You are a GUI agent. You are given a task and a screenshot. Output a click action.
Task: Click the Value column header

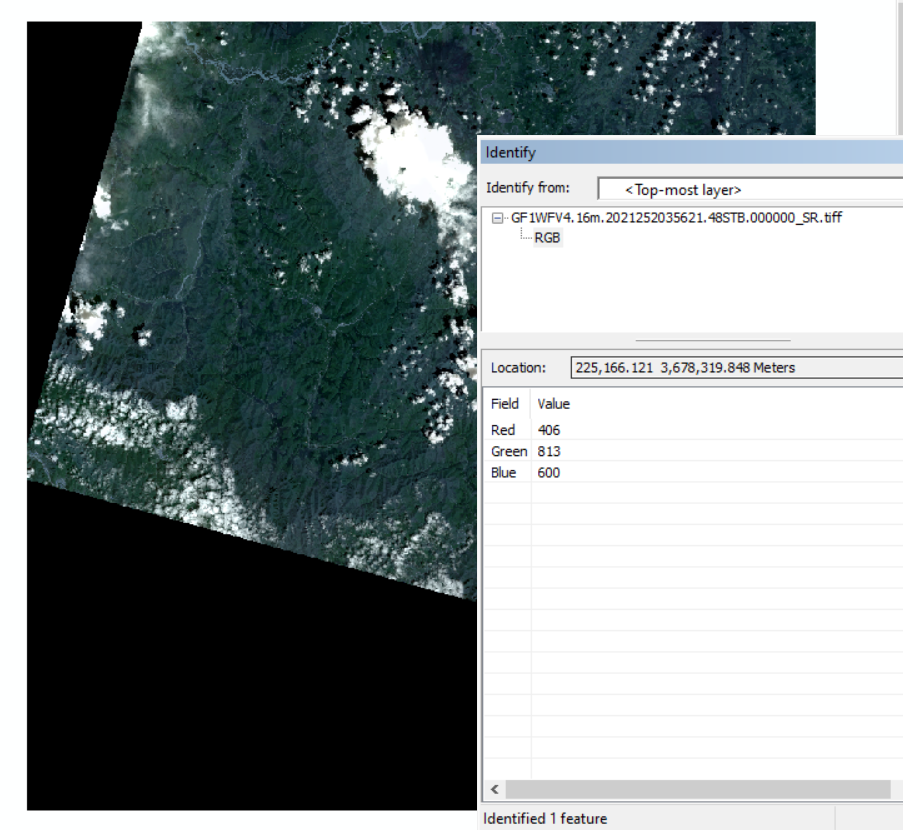pyautogui.click(x=554, y=404)
